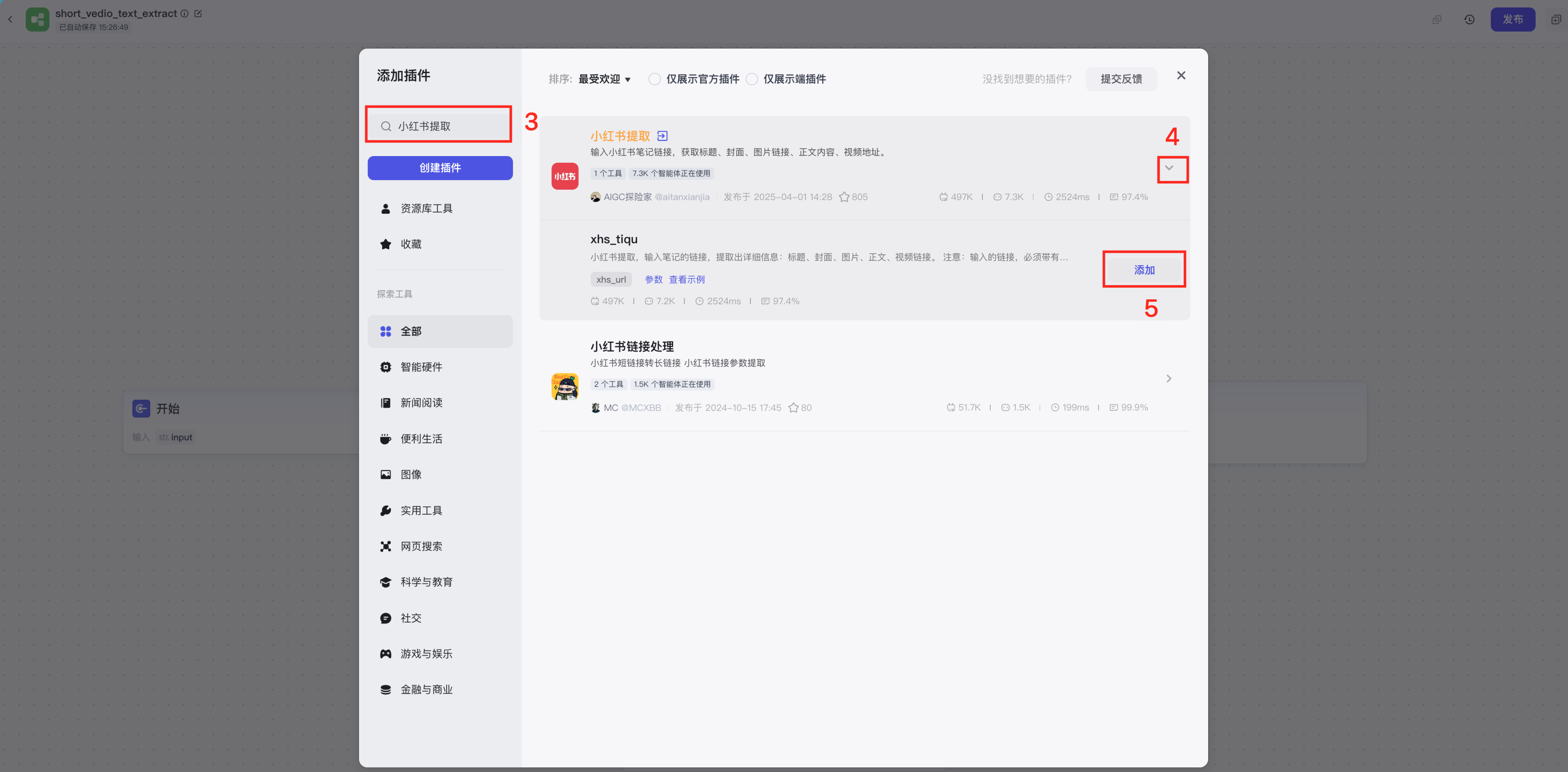Click the 小红书提取 plugin title
This screenshot has width=1568, height=772.
click(620, 136)
